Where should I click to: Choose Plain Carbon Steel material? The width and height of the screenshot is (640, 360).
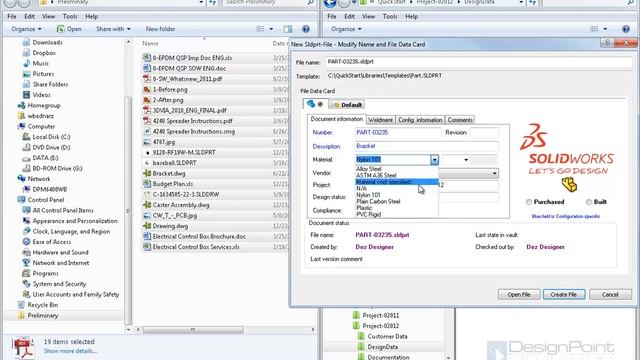point(378,202)
